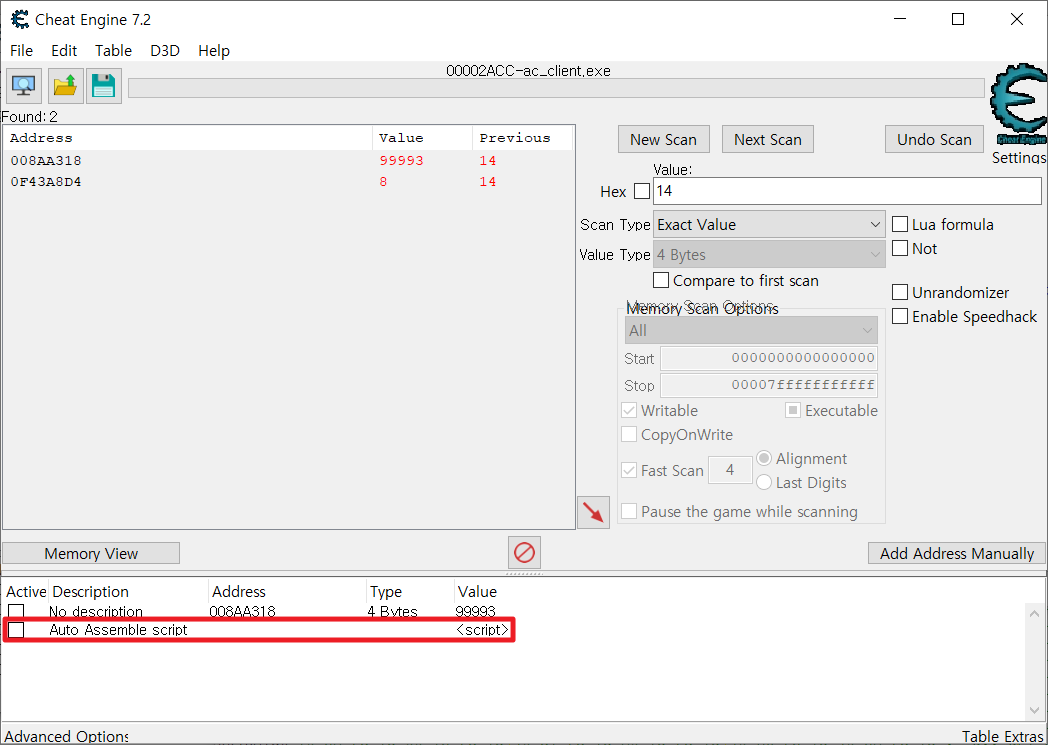Toggle the Hex checkbox
This screenshot has height=745, width=1048.
(x=642, y=192)
